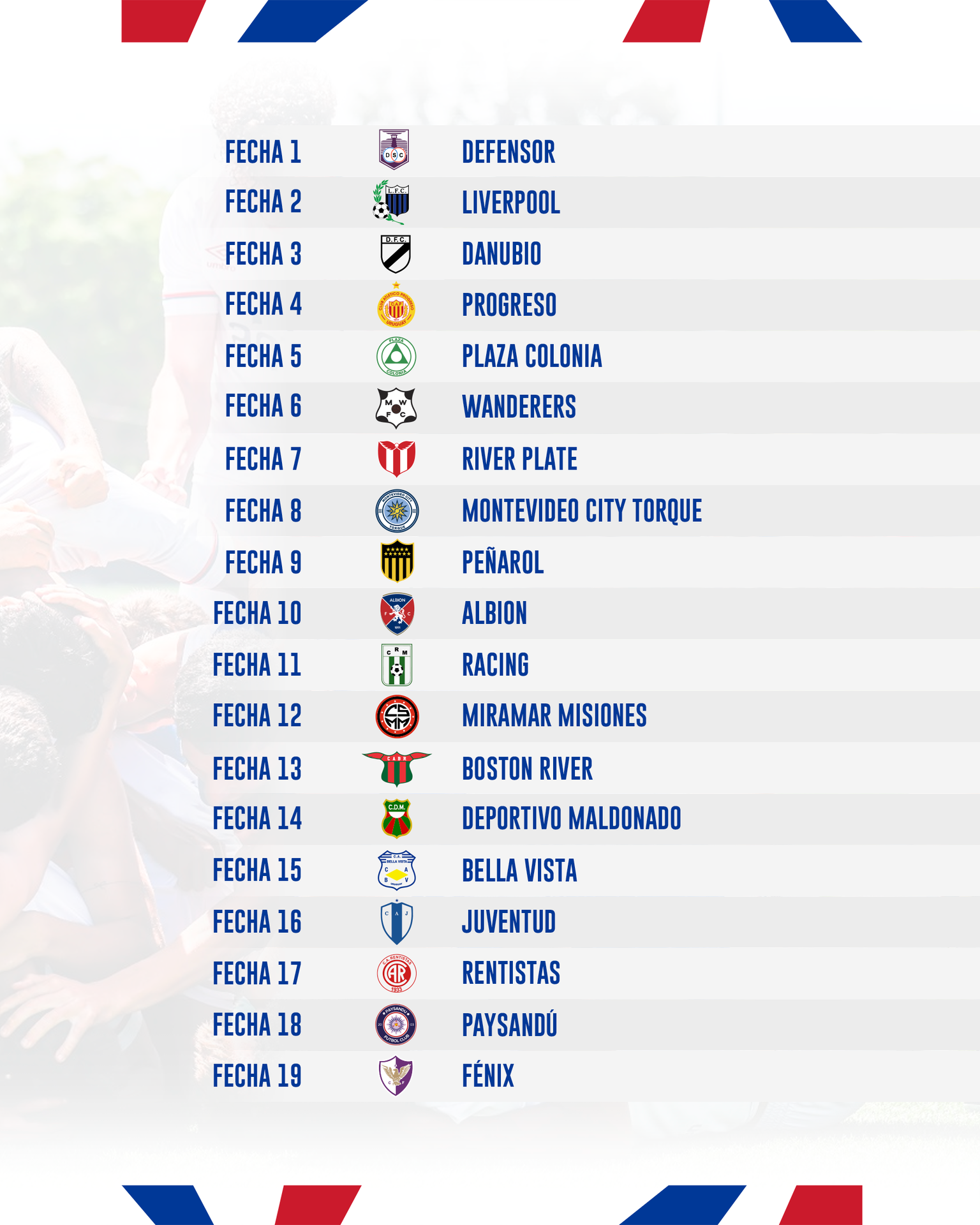Screen dimensions: 980x1225
Task: Select the Juventud team name
Action: coord(509,923)
